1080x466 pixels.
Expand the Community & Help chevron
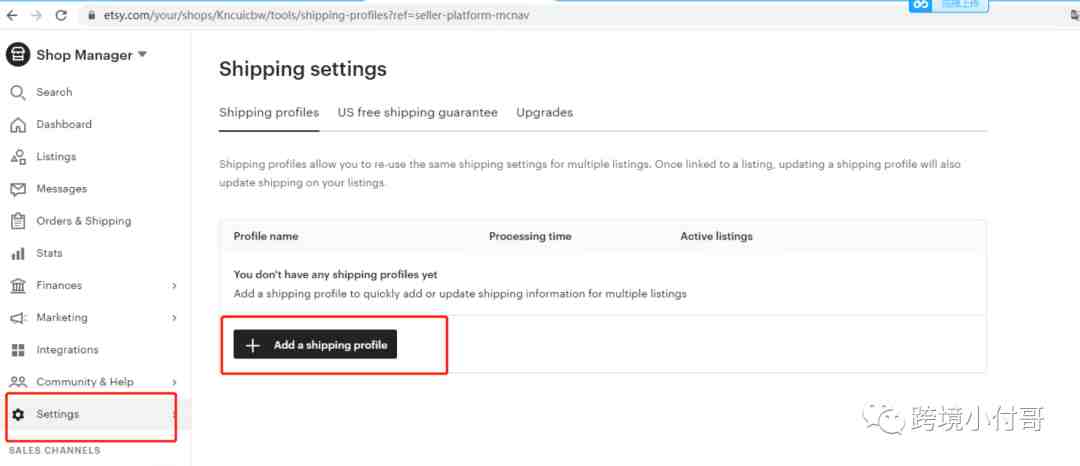pos(174,382)
